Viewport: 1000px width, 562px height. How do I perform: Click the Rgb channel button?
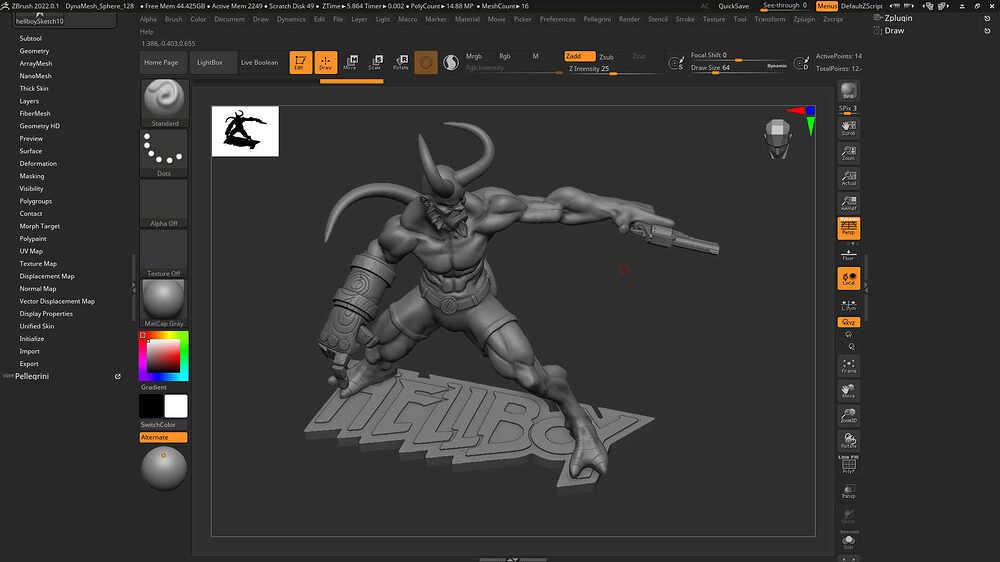tap(505, 56)
